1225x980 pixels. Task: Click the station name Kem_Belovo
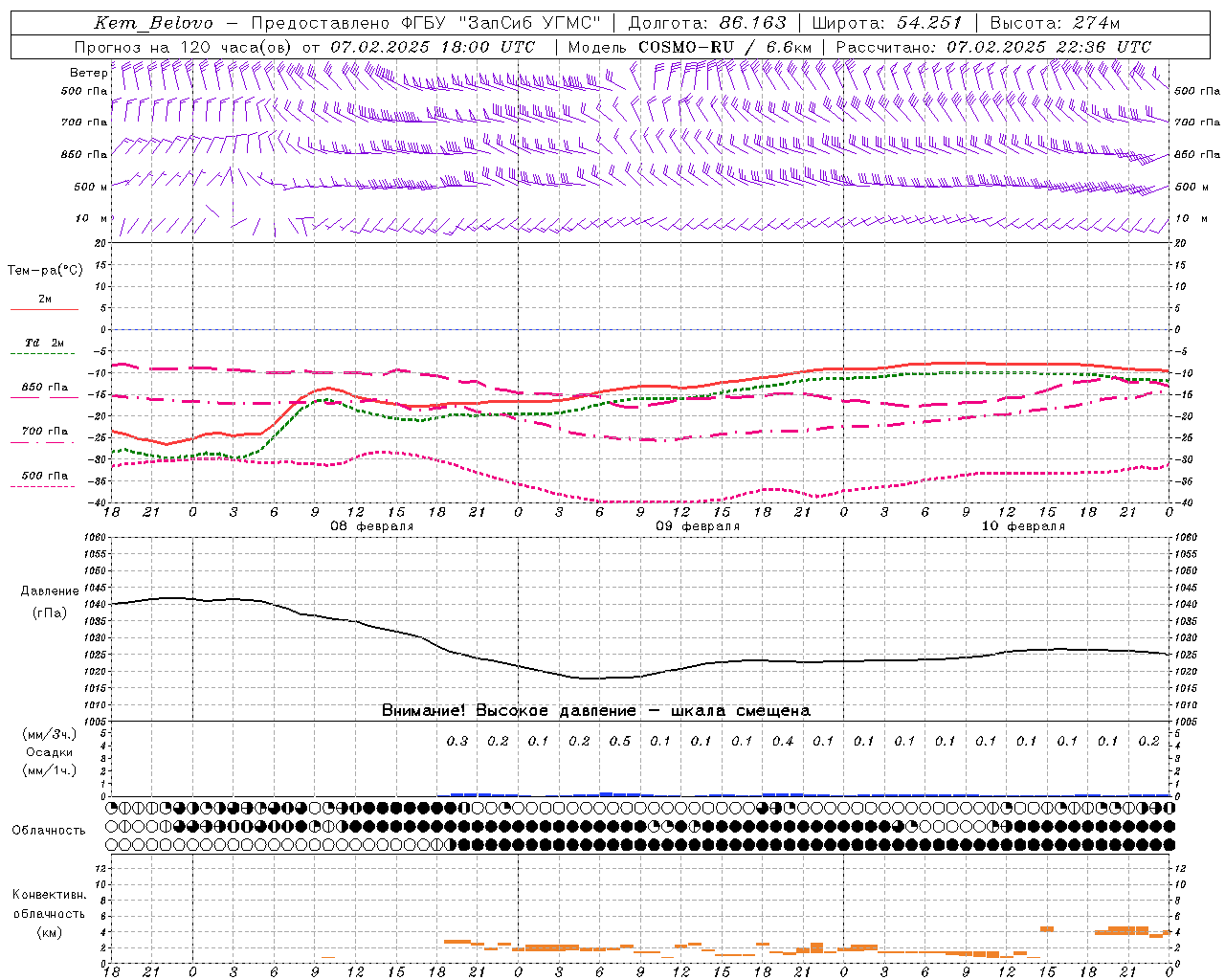pyautogui.click(x=154, y=23)
